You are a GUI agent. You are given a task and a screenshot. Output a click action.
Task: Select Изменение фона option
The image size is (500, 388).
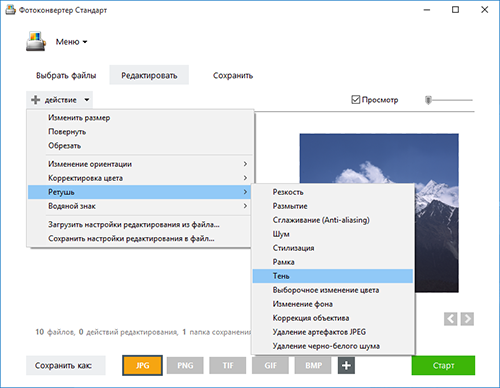pos(333,304)
